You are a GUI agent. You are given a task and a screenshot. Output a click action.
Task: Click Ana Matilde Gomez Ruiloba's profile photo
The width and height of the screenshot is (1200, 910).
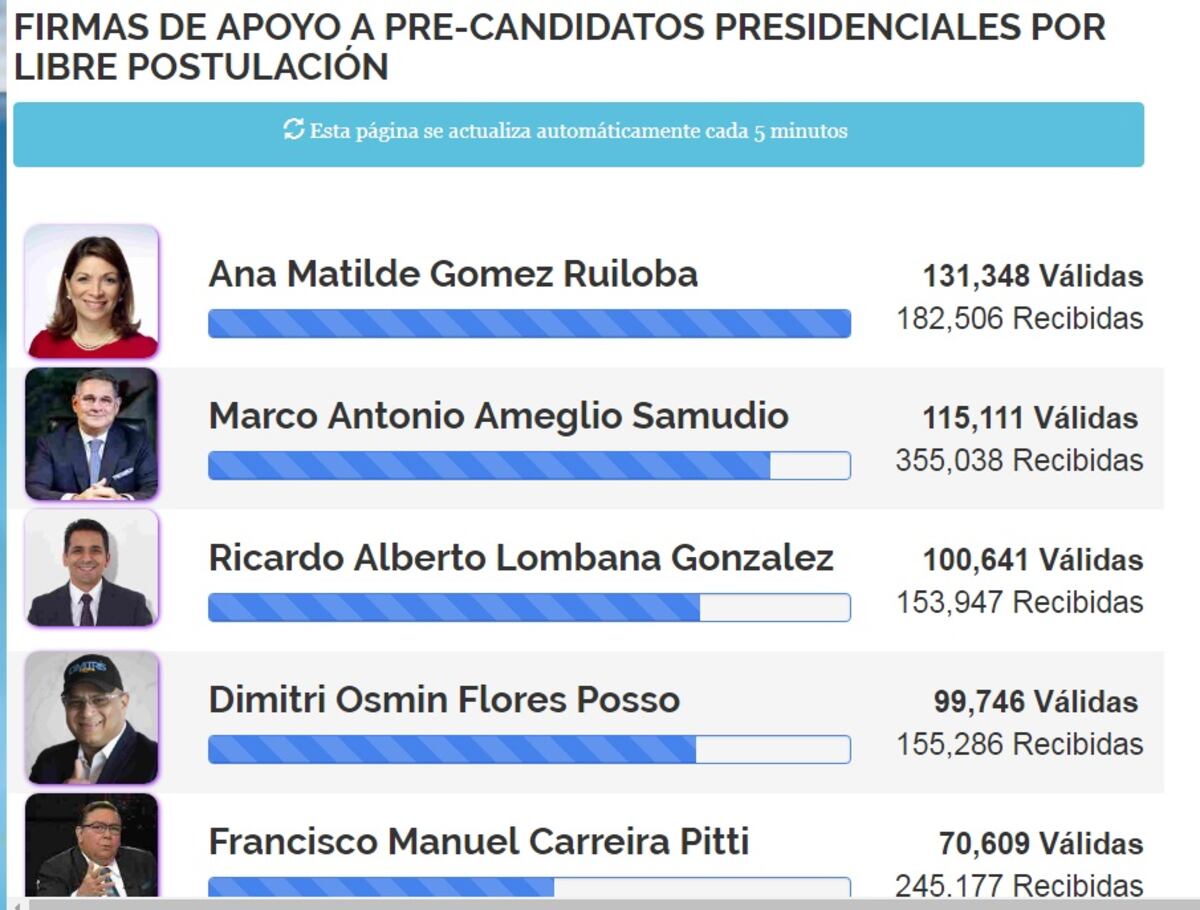tap(91, 289)
